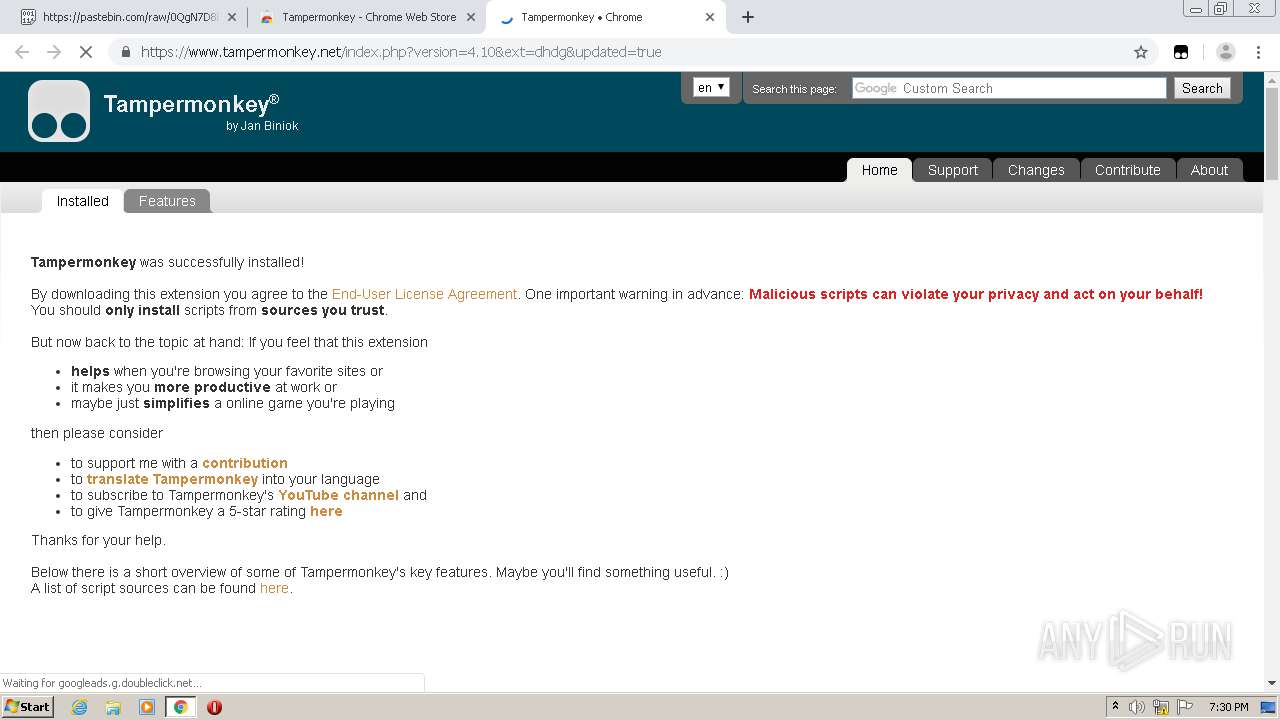
Task: Follow the contribution link
Action: pyautogui.click(x=245, y=463)
